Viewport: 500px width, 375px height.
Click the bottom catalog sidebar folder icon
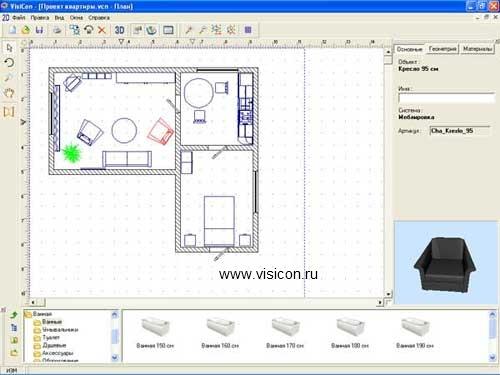(14, 352)
